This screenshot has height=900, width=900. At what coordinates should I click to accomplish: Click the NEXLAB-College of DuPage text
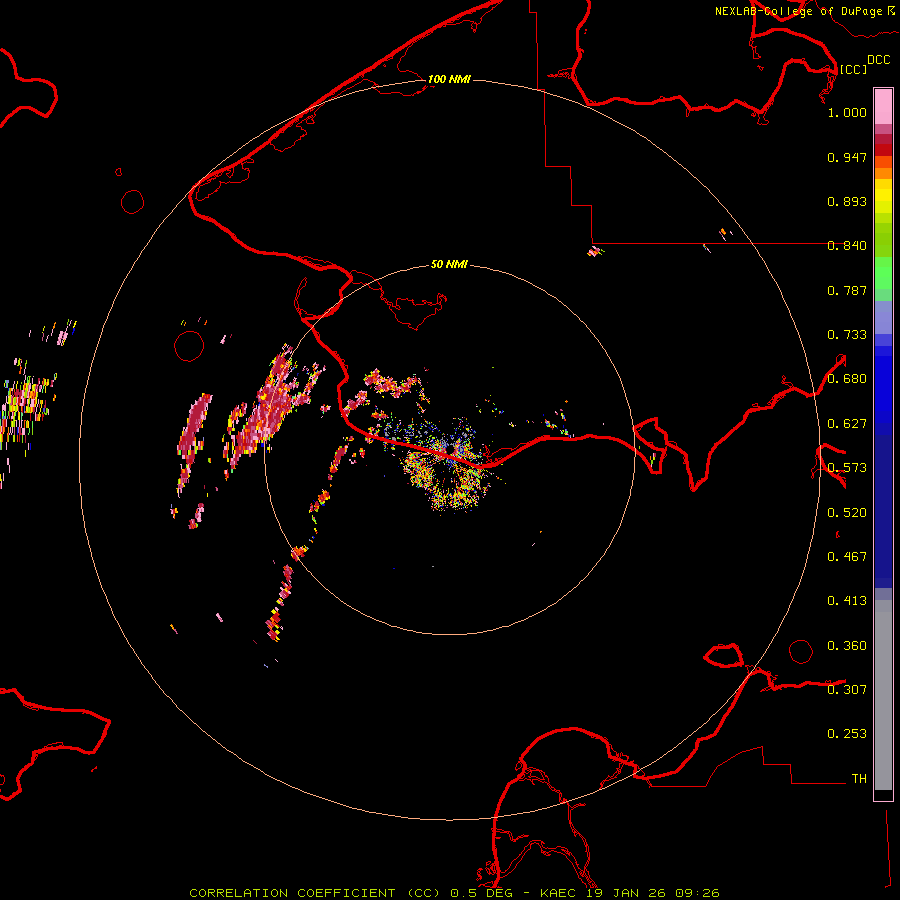tap(798, 11)
